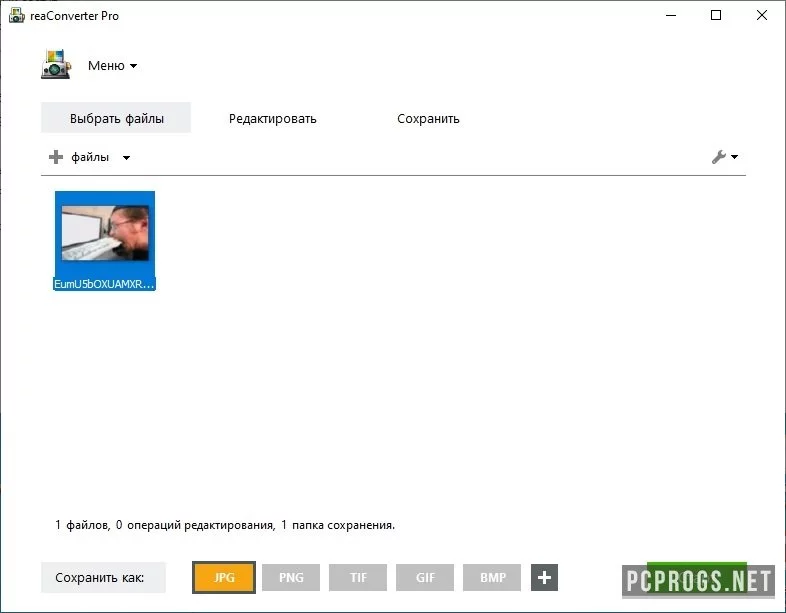Maximize the reaConverter Pro window
This screenshot has width=786, height=613.
click(716, 16)
